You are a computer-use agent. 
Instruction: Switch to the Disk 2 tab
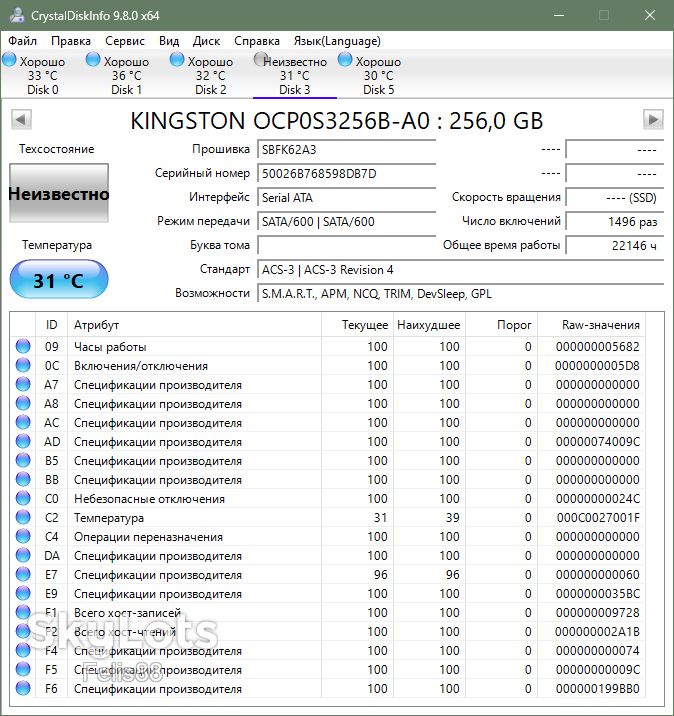211,75
